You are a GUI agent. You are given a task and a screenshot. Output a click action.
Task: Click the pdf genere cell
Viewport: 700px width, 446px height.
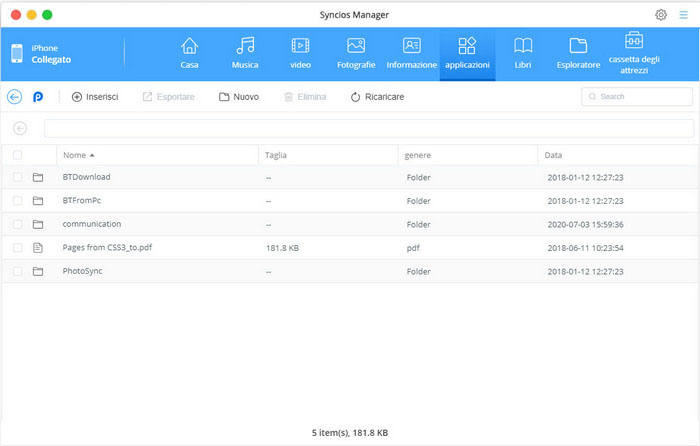[x=413, y=248]
